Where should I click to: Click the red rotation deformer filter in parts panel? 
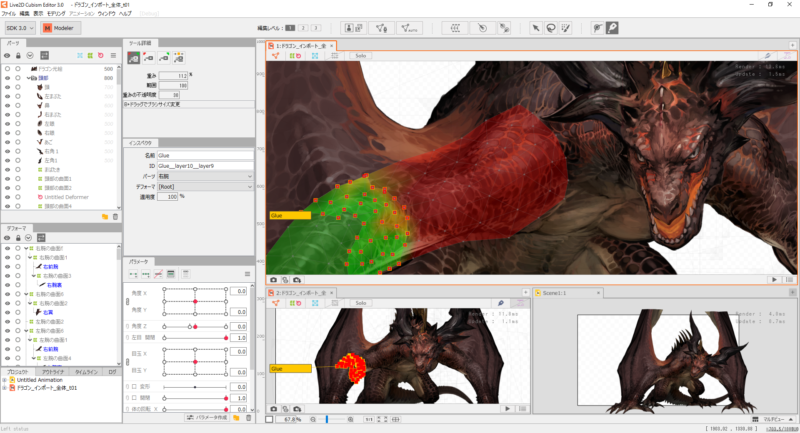[101, 55]
